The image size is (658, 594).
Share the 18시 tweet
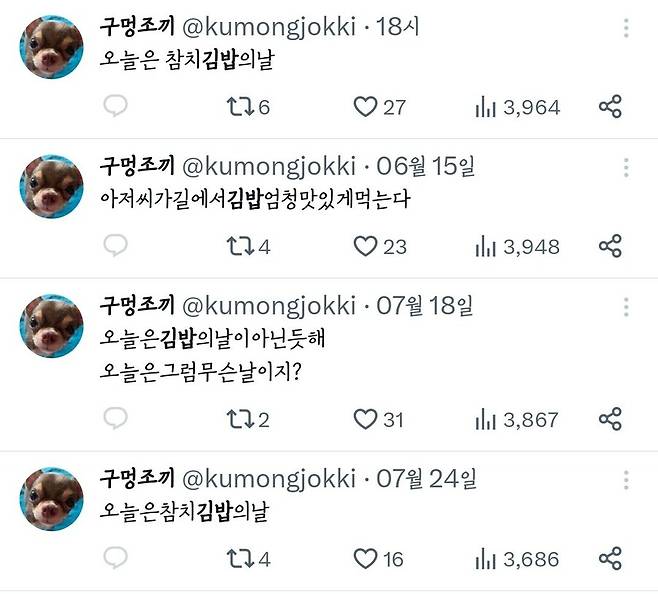coord(610,107)
